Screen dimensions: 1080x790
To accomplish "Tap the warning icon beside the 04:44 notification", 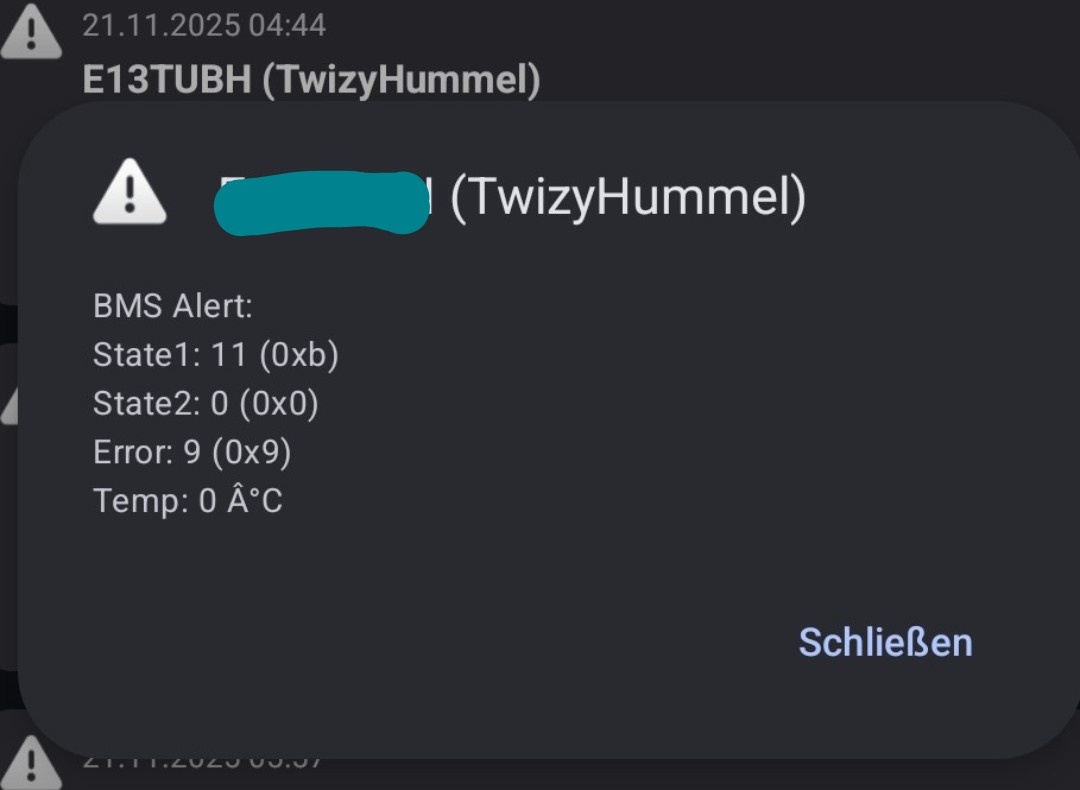I will click(31, 34).
